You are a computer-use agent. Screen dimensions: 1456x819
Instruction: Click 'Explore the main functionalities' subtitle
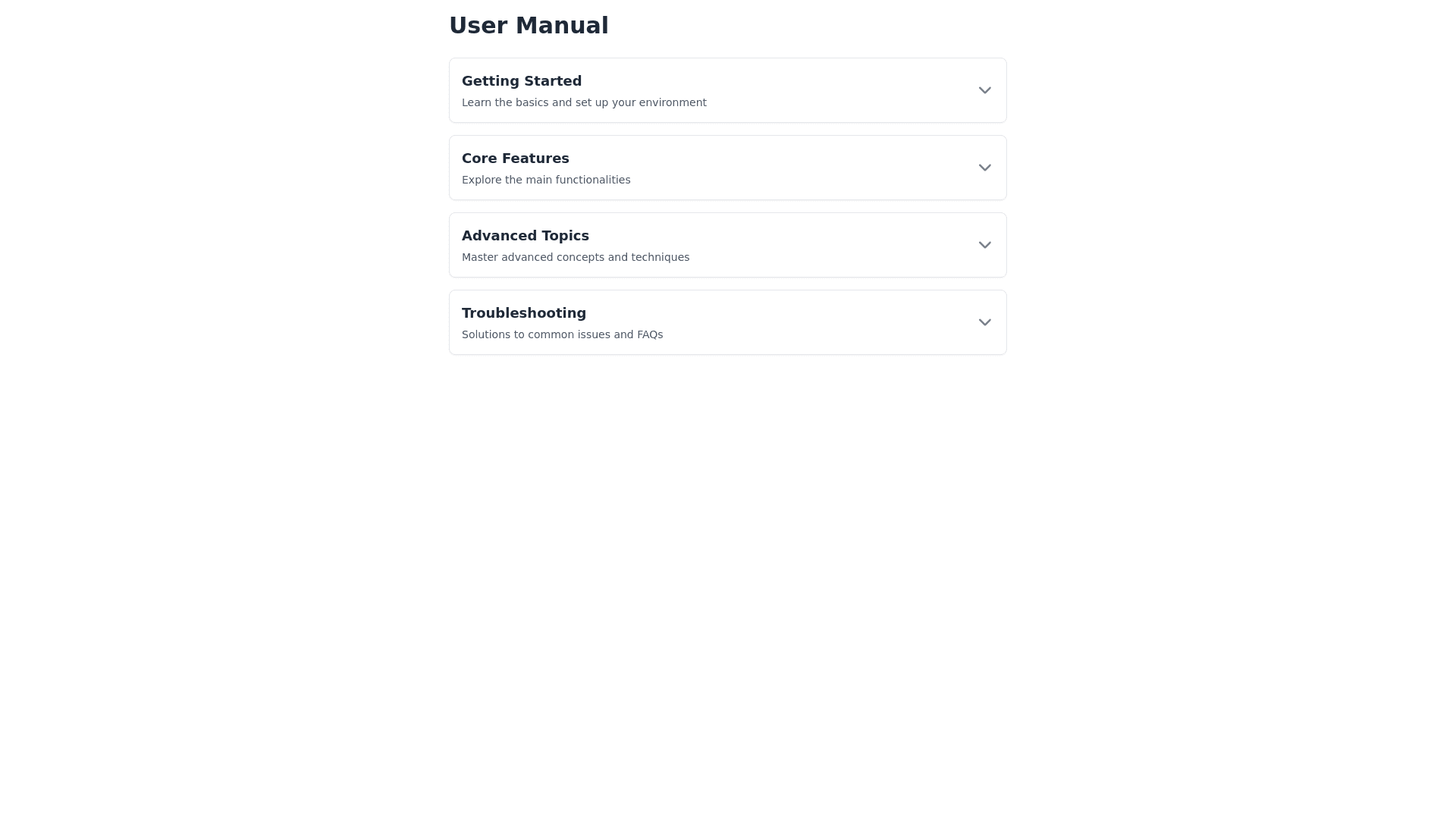tap(545, 180)
